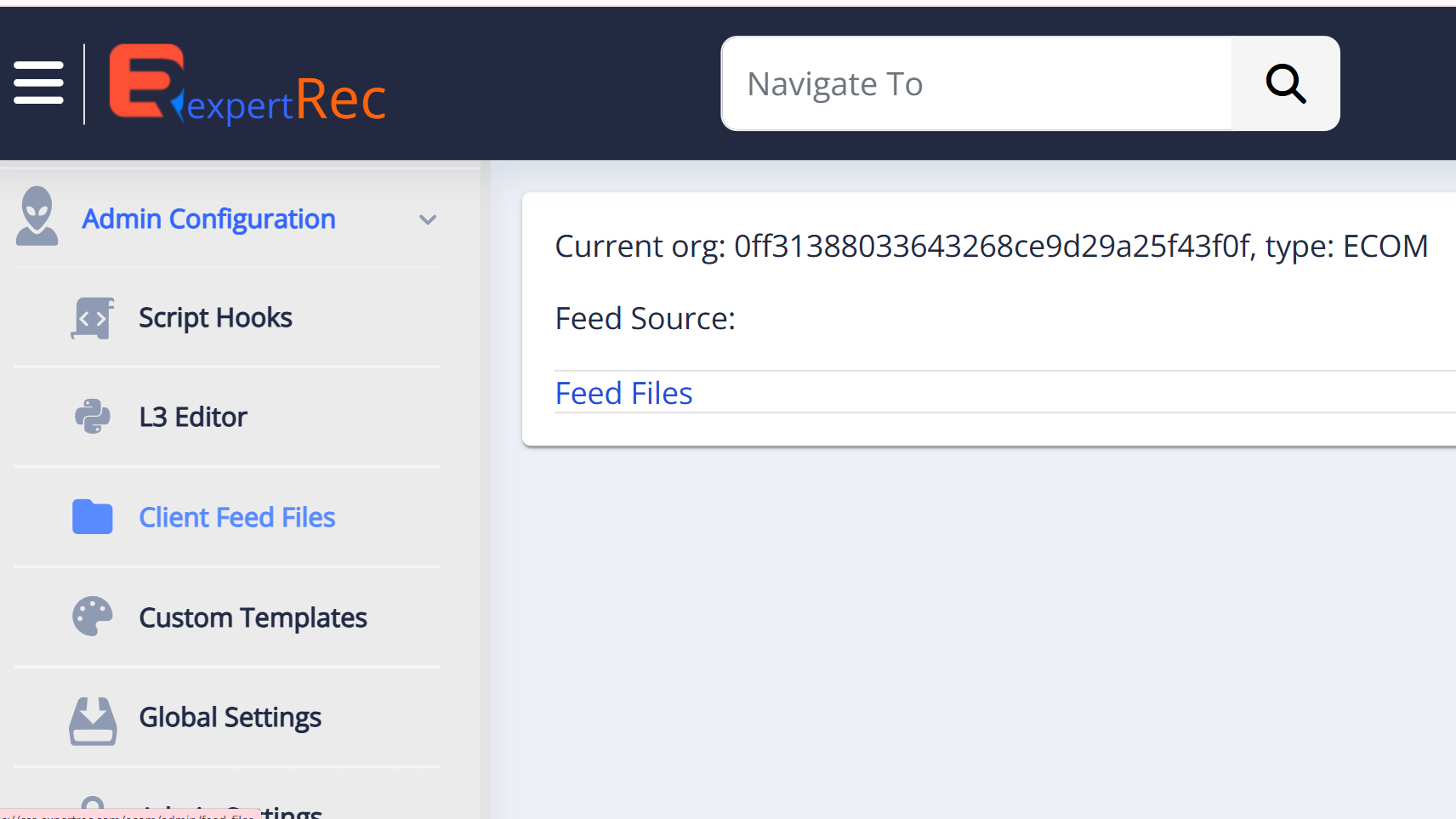Focus the Navigate To search field

976,84
